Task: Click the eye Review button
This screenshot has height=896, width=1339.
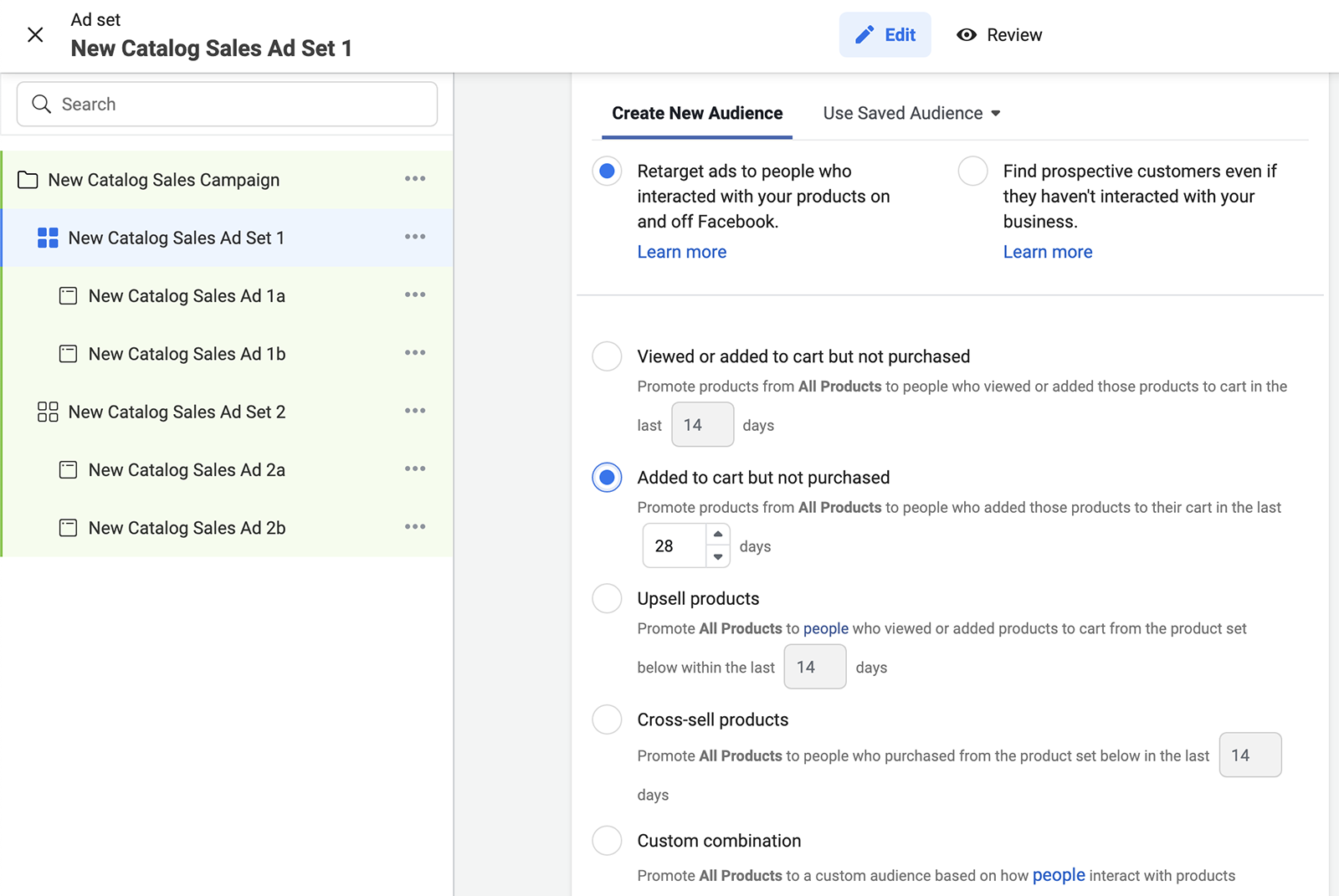Action: (x=999, y=34)
